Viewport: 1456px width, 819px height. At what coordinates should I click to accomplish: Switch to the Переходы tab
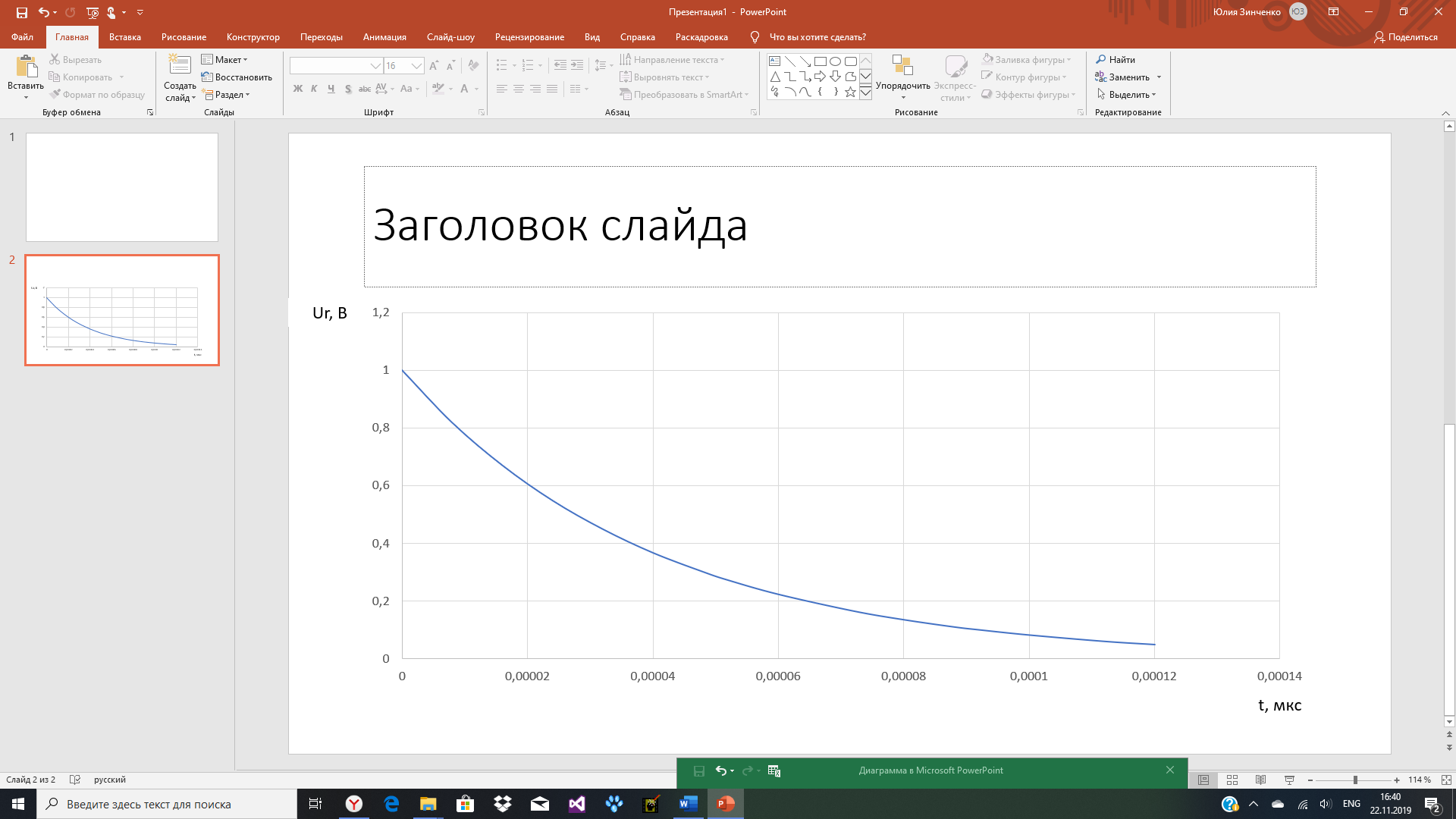tap(322, 37)
